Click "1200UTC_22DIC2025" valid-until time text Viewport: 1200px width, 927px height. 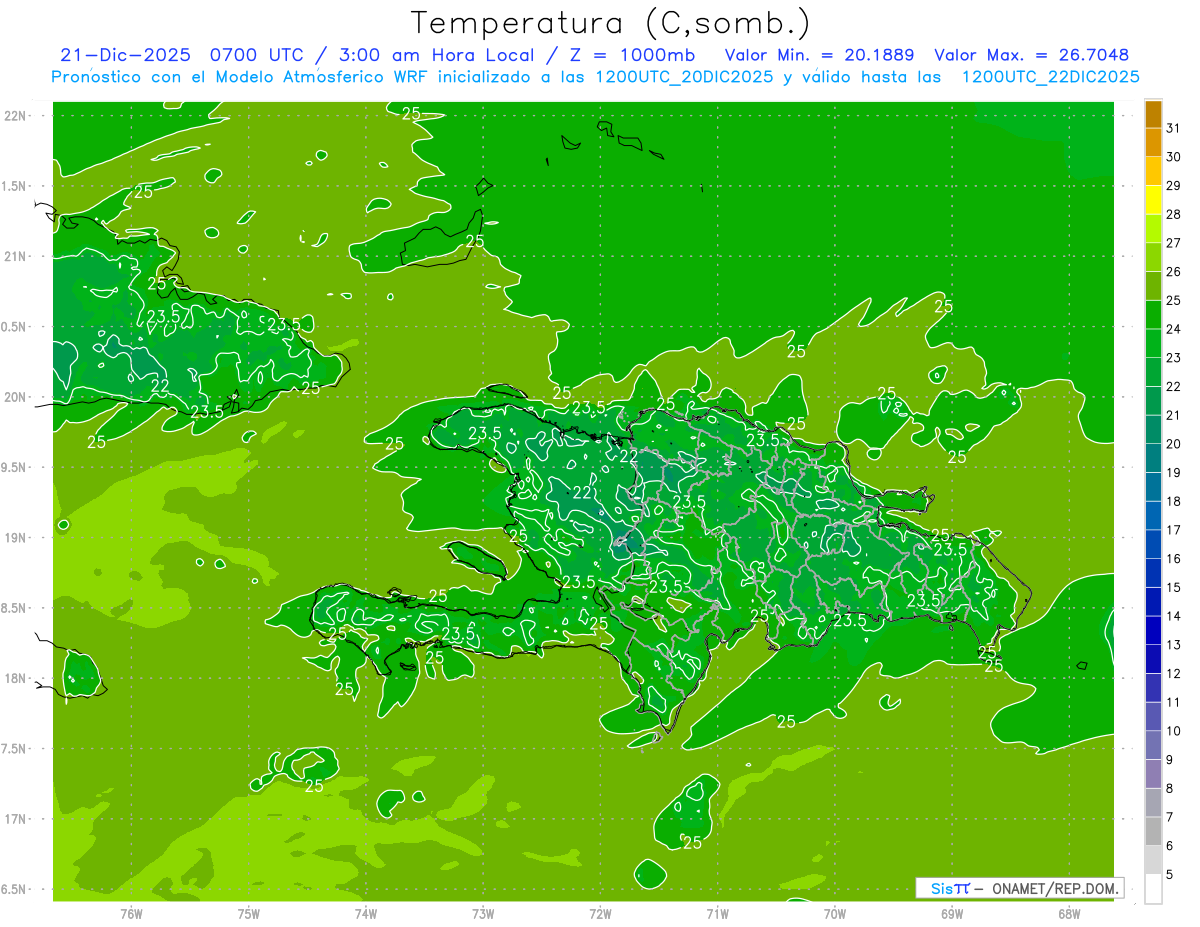(1050, 77)
